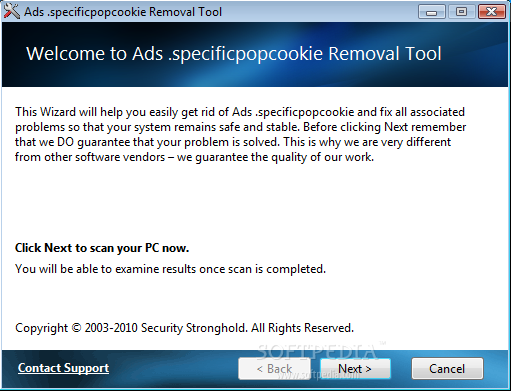This screenshot has height=391, width=511.
Task: Maximize the Removal Tool window
Action: 461,12
